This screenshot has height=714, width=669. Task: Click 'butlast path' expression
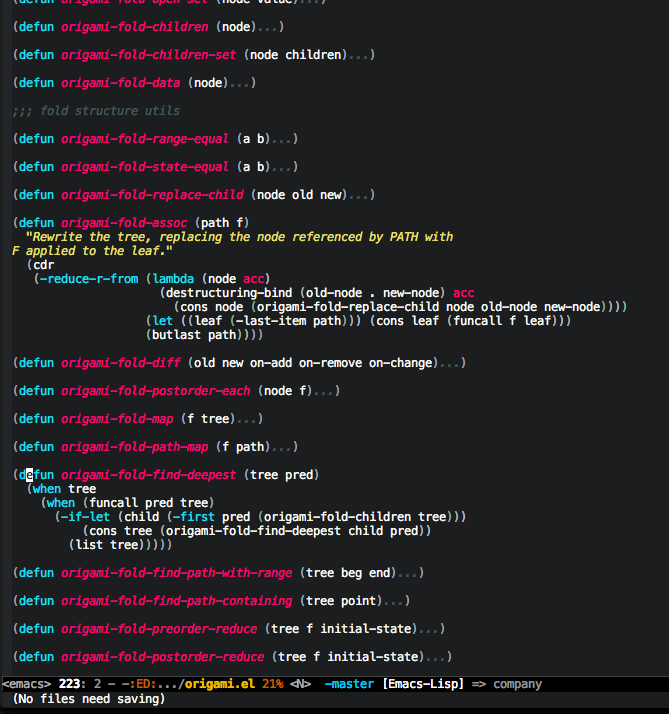[194, 335]
